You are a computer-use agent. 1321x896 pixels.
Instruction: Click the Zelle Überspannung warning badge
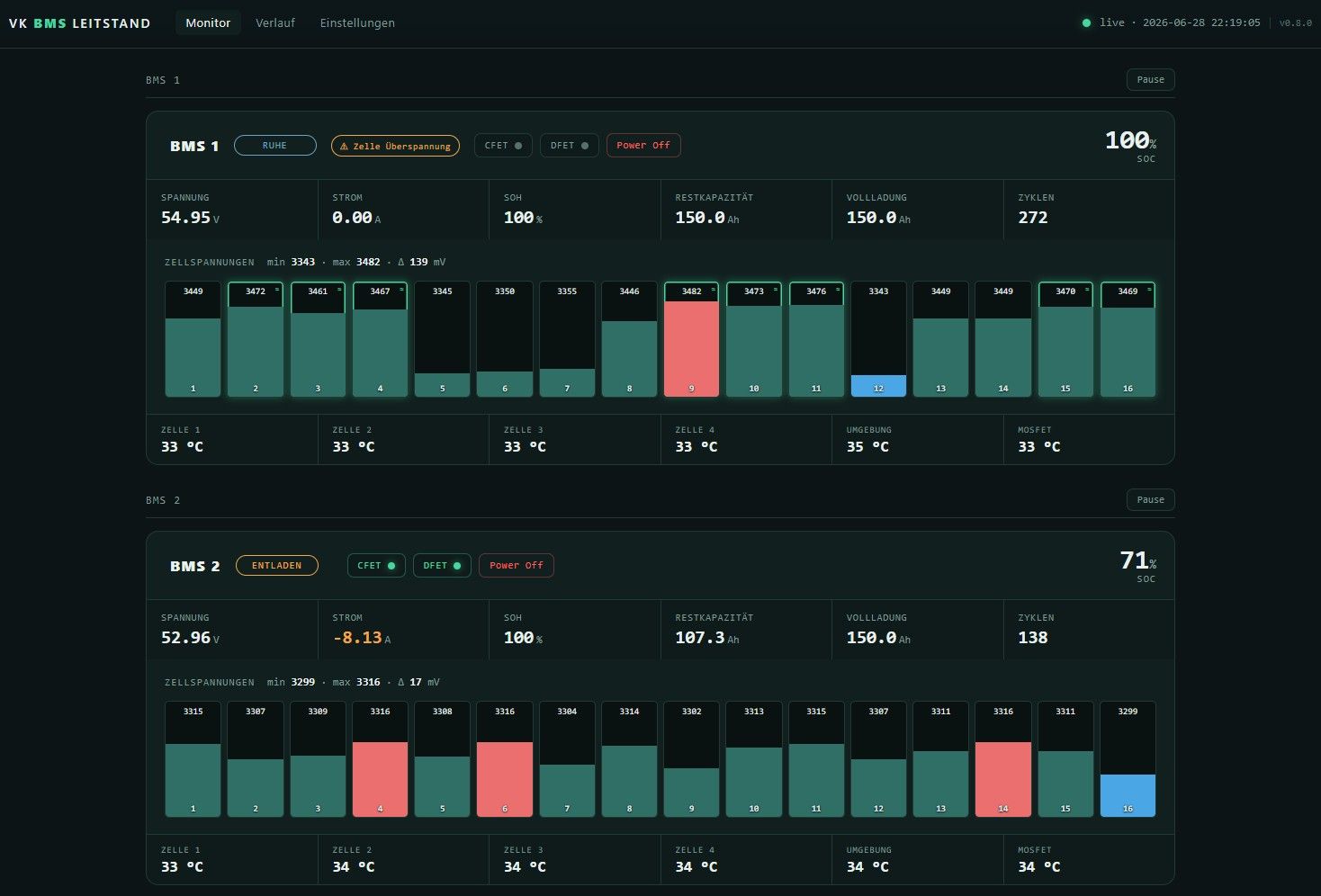pos(395,146)
